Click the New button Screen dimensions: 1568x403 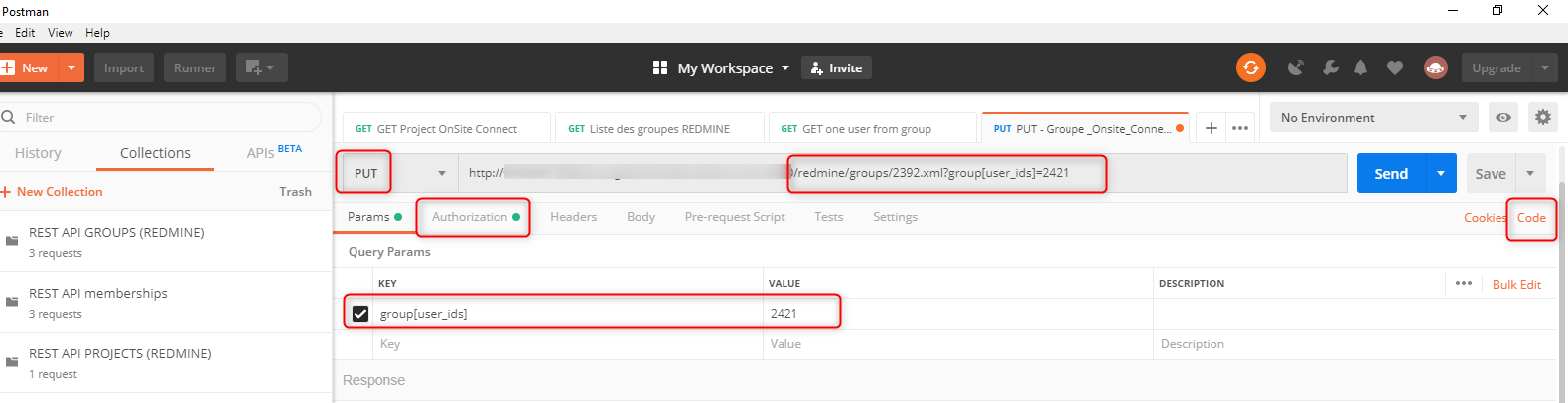click(30, 67)
